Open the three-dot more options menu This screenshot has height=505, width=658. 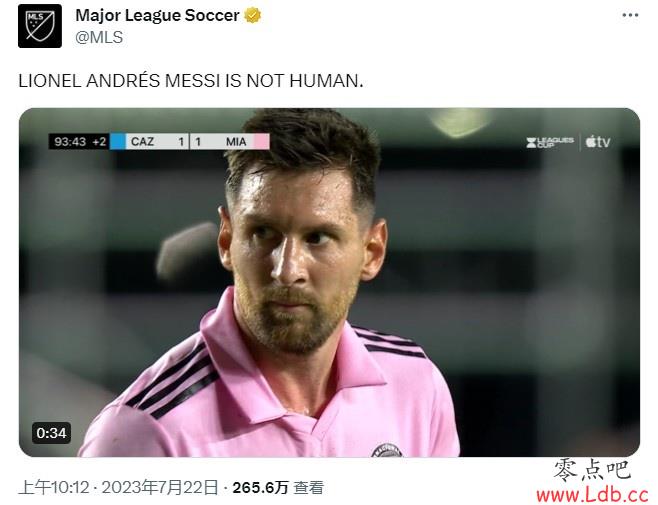[x=630, y=16]
